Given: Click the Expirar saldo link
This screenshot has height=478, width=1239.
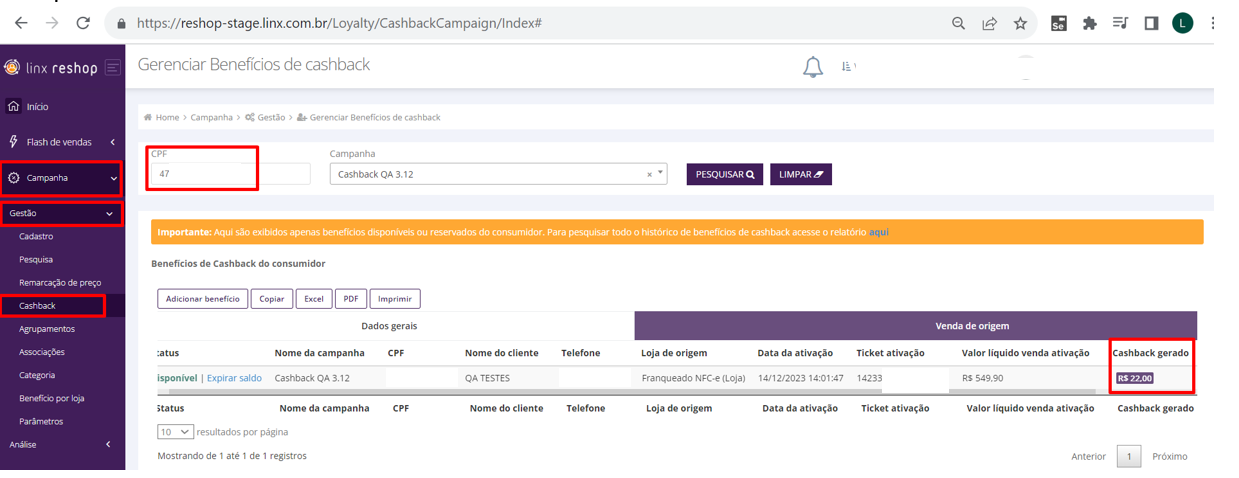Looking at the screenshot, I should 234,378.
